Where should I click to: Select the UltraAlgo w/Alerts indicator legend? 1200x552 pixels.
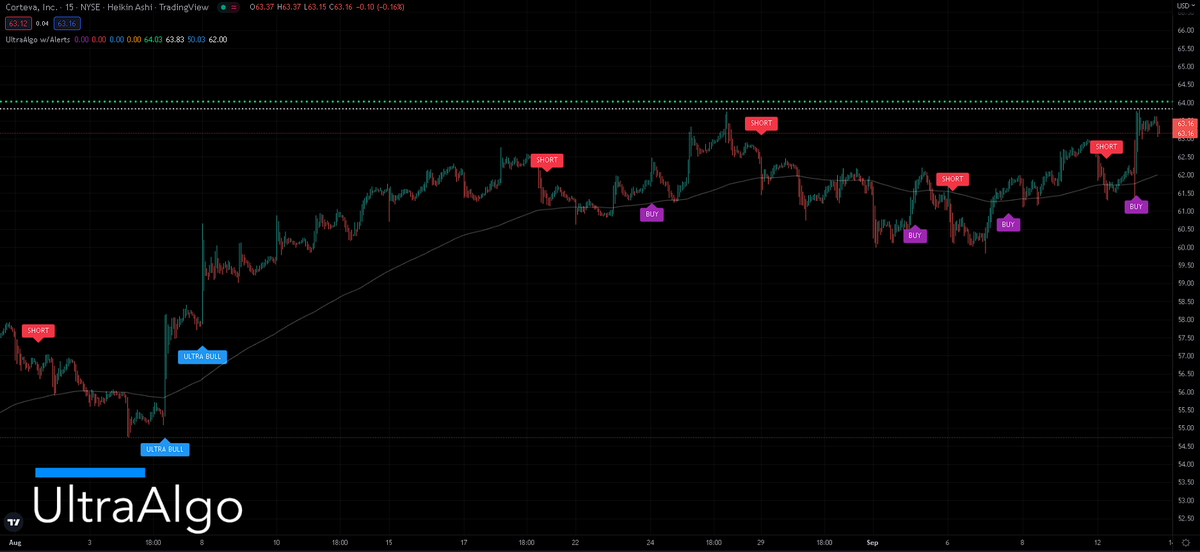click(36, 39)
